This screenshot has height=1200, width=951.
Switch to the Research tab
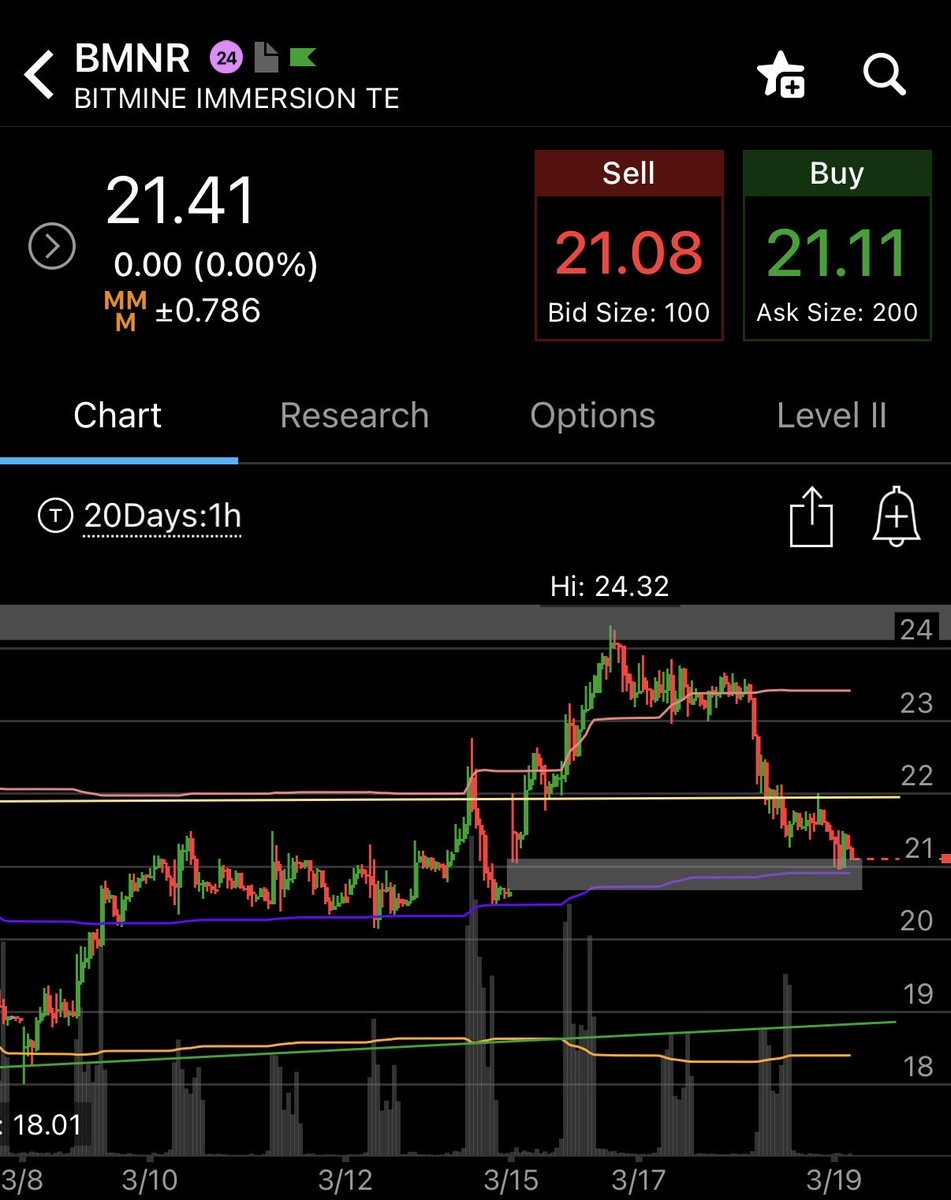click(355, 415)
